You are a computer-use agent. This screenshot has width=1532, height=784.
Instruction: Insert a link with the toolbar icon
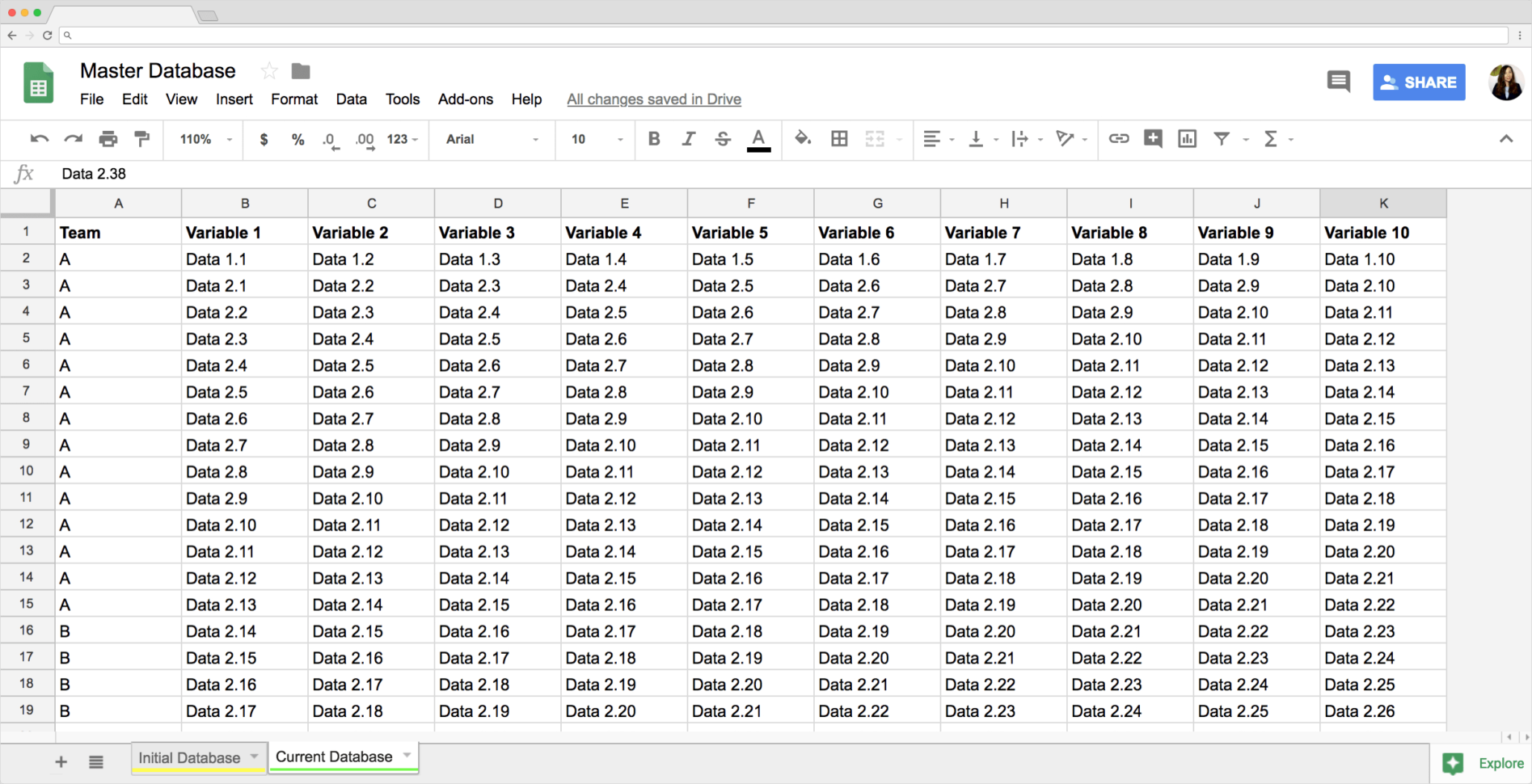click(x=1119, y=138)
